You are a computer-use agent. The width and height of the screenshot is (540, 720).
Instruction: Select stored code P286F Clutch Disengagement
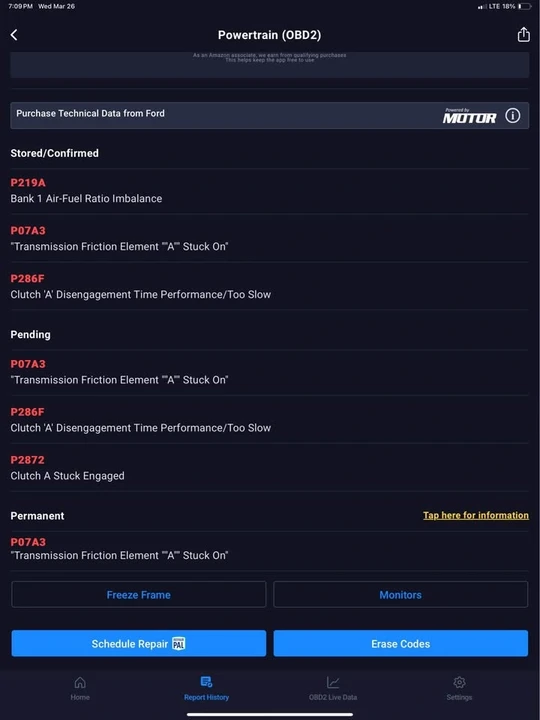tap(270, 287)
